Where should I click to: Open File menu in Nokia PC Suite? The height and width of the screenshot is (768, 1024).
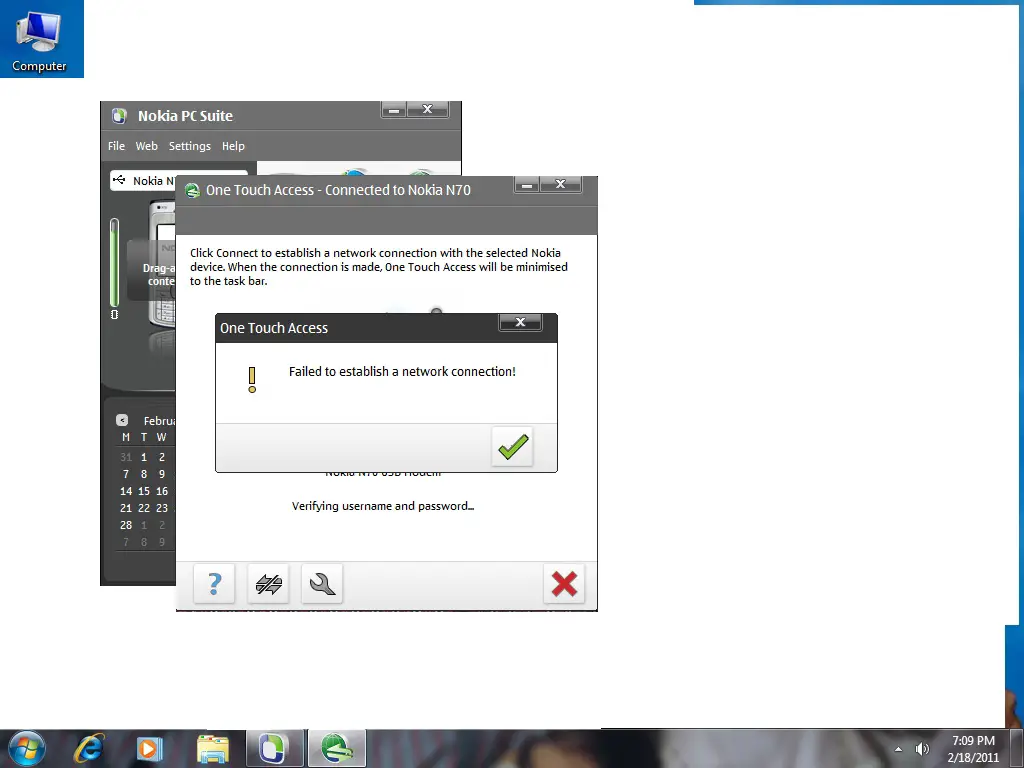[116, 146]
